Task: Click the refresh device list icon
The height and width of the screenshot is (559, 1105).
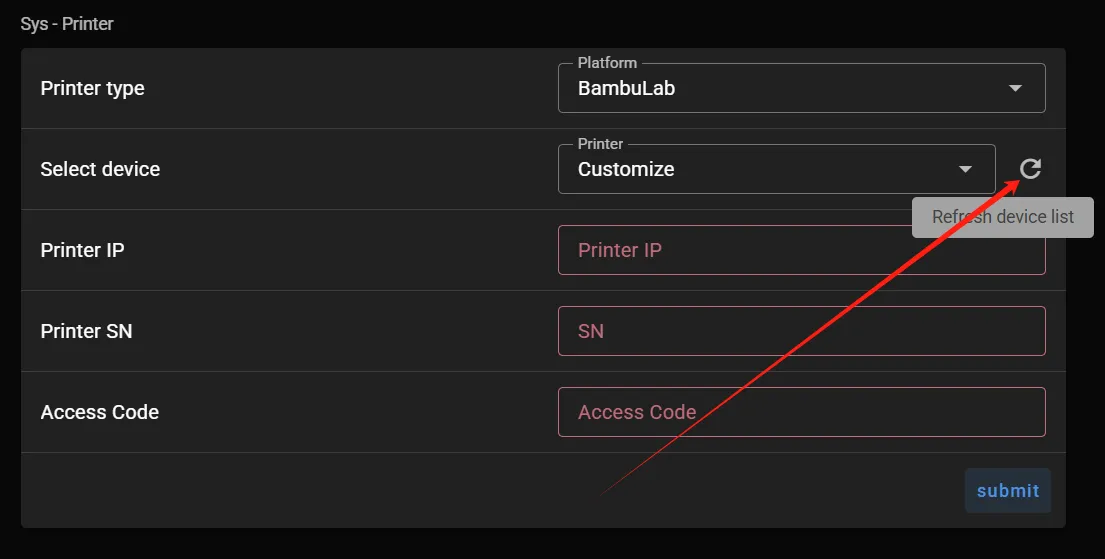Action: click(1030, 169)
